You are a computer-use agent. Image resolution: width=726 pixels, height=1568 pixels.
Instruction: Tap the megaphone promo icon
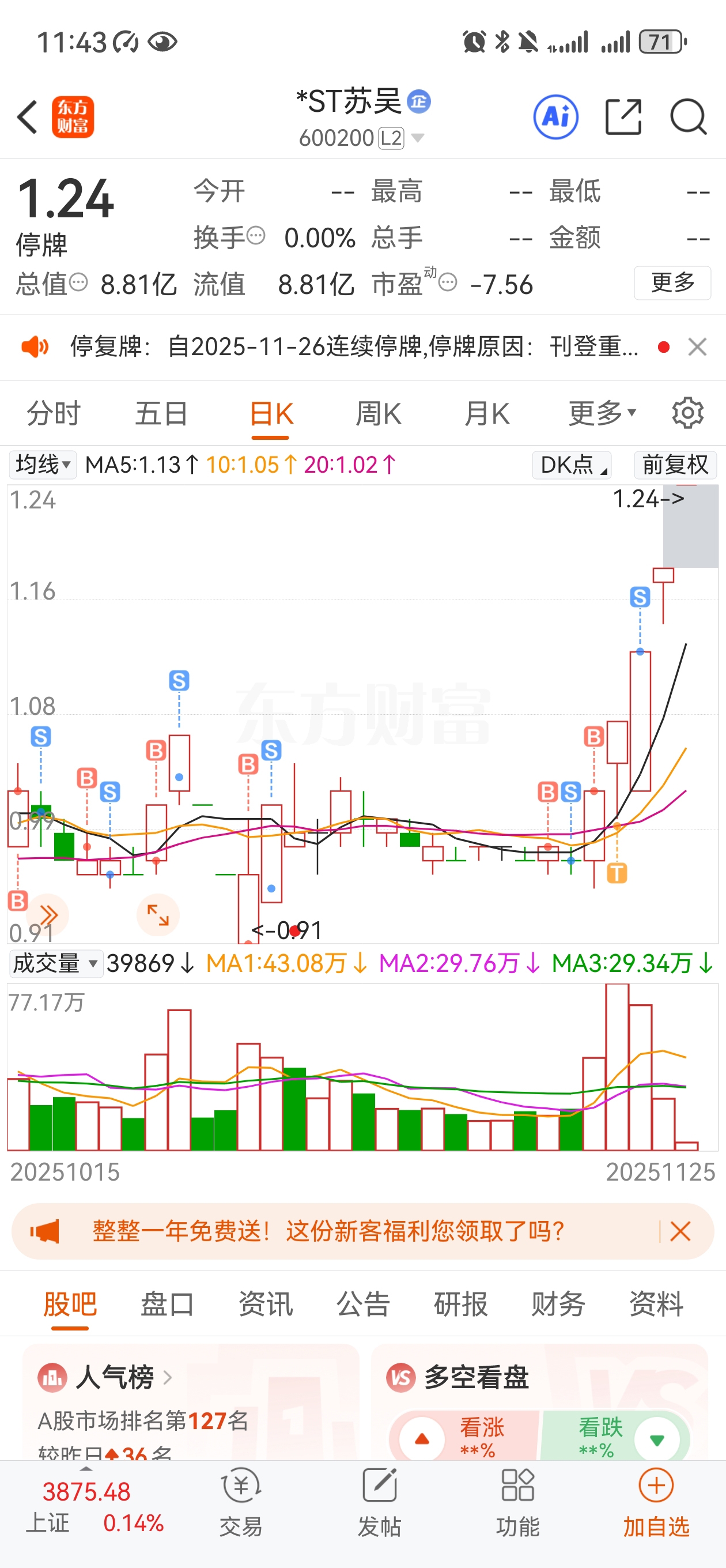click(45, 1231)
